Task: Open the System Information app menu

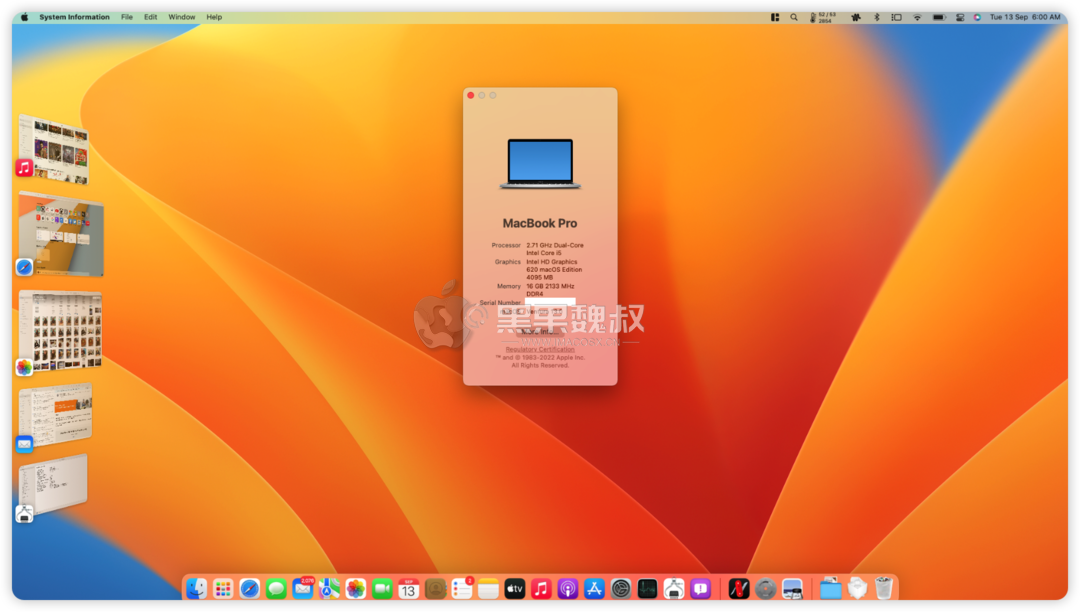Action: [74, 17]
